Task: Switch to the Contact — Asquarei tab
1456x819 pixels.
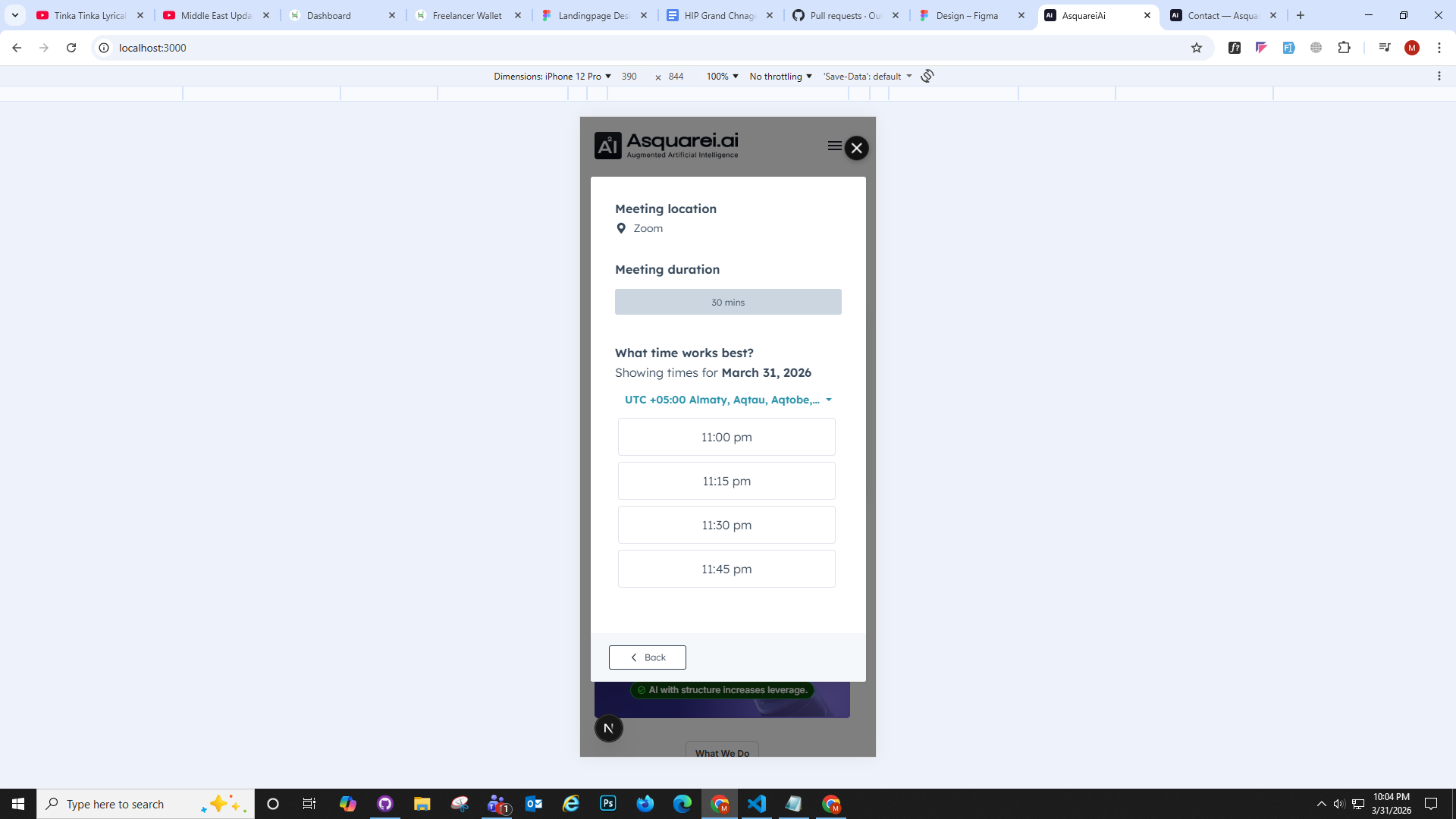Action: coord(1222,15)
